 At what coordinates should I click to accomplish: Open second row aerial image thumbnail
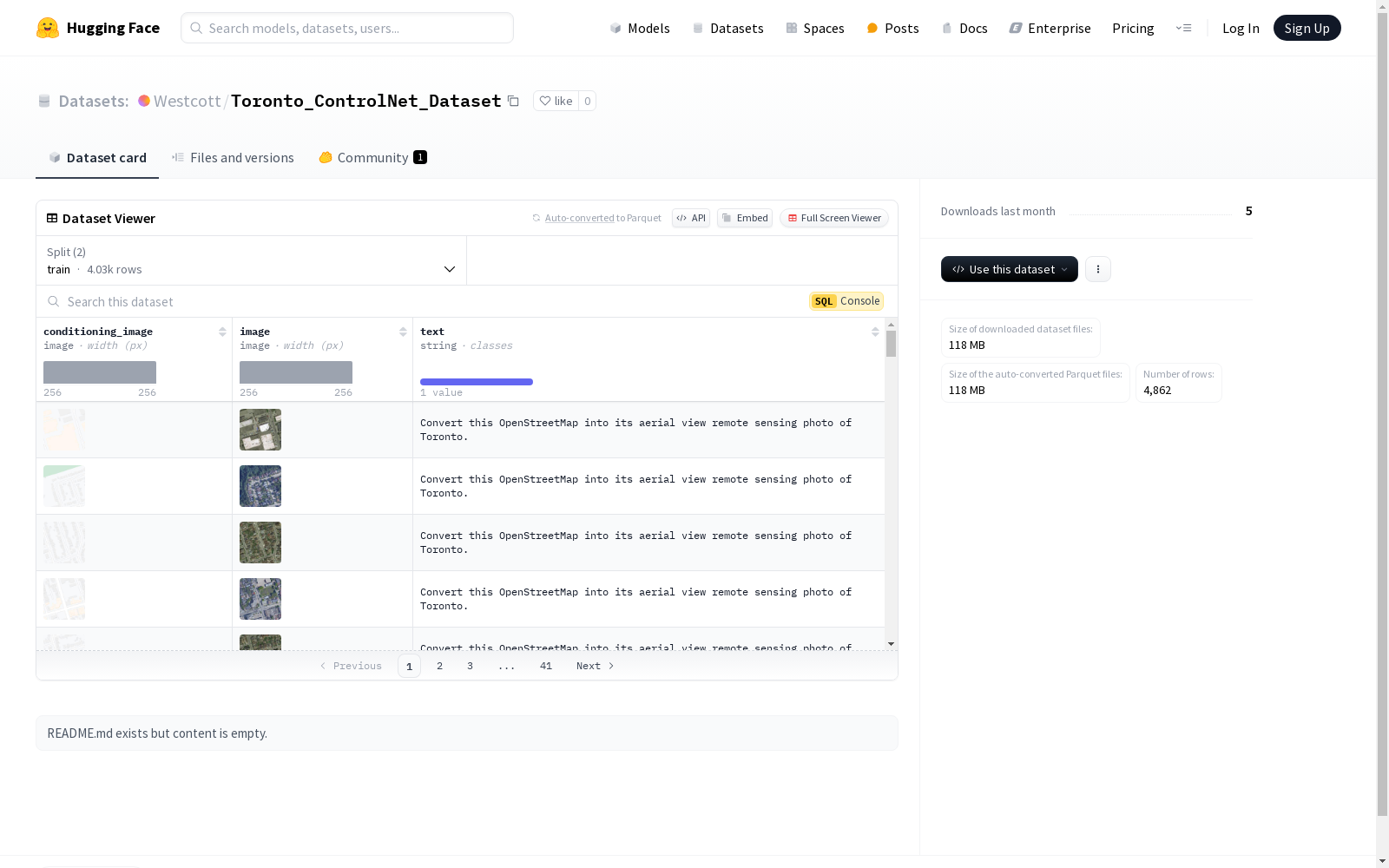pyautogui.click(x=260, y=486)
